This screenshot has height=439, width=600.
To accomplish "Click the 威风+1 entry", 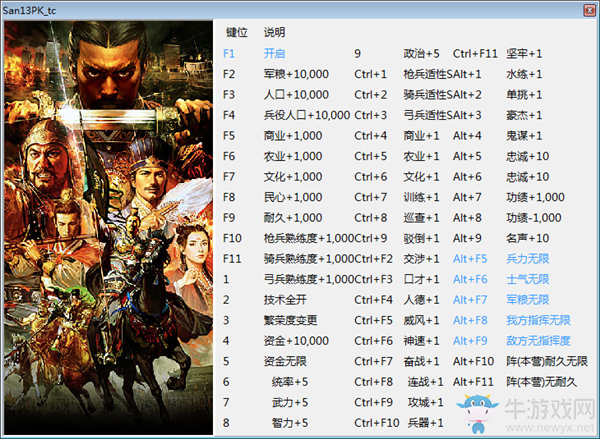I will coord(421,320).
